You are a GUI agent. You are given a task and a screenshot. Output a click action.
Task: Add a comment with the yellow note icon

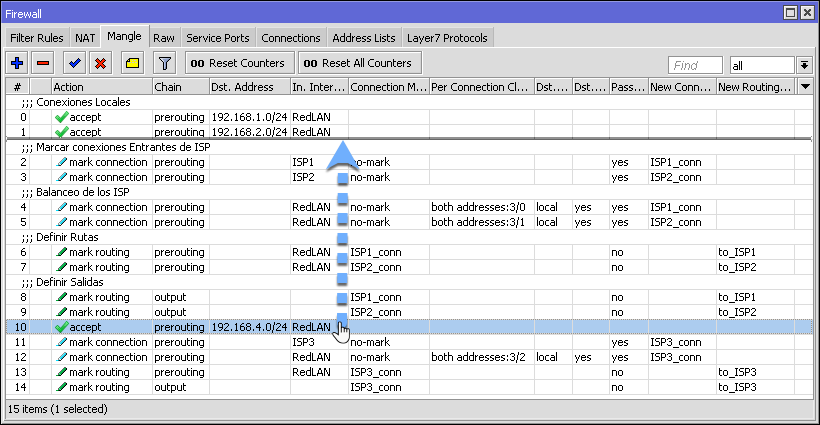(x=132, y=63)
